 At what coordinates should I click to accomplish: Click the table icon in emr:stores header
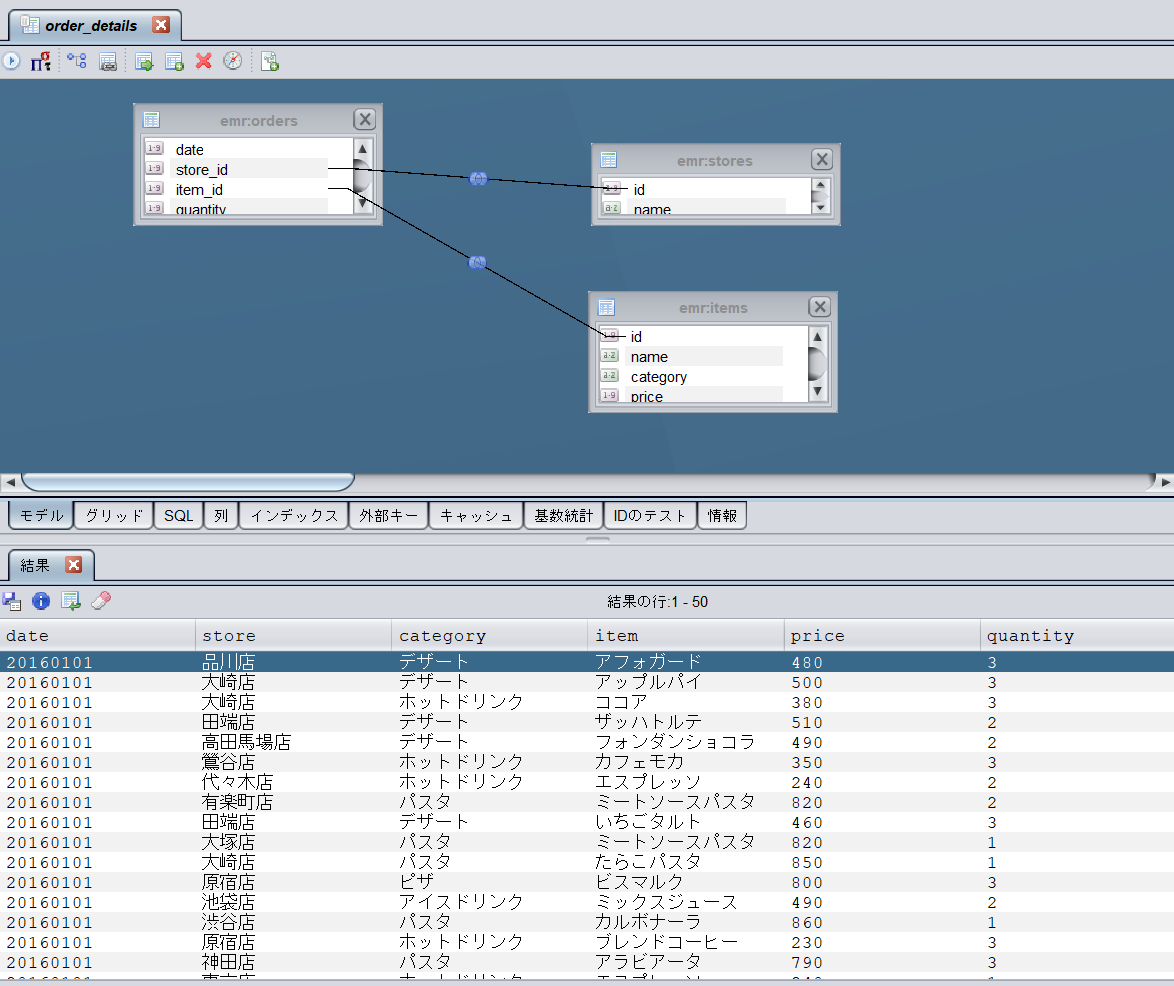[x=609, y=160]
